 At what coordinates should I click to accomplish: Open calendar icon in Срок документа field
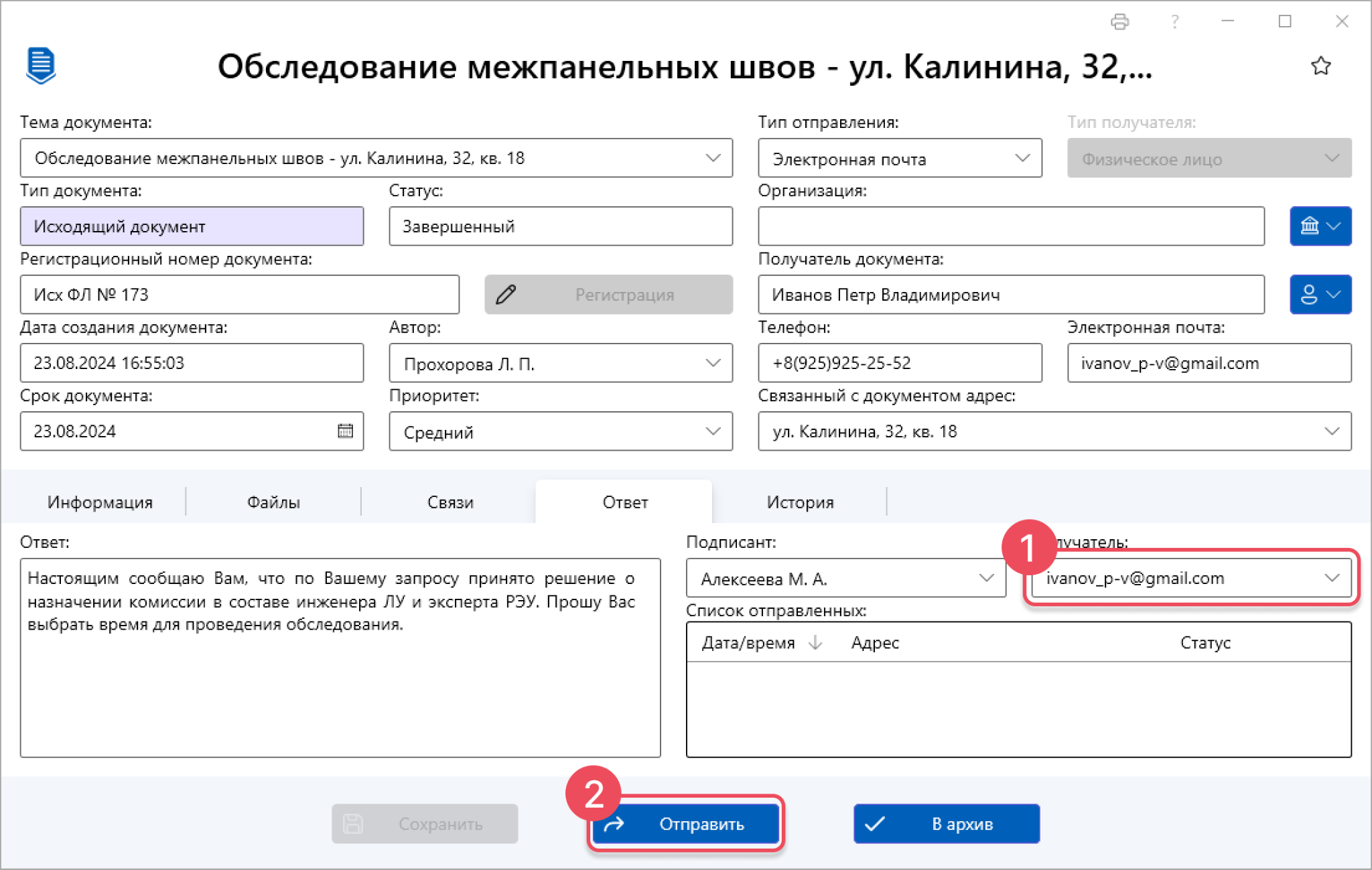345,431
